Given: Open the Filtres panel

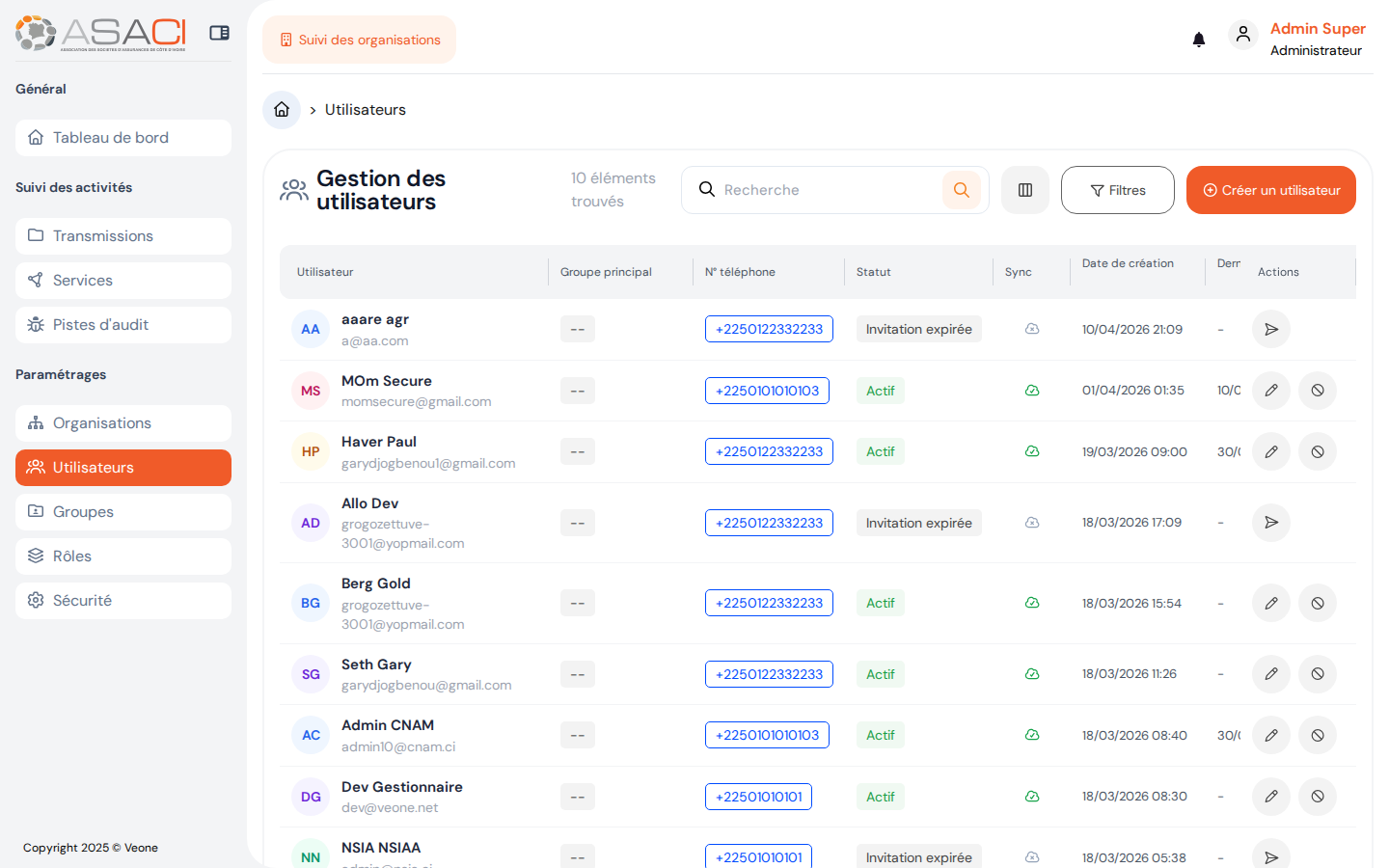Looking at the screenshot, I should [1117, 190].
